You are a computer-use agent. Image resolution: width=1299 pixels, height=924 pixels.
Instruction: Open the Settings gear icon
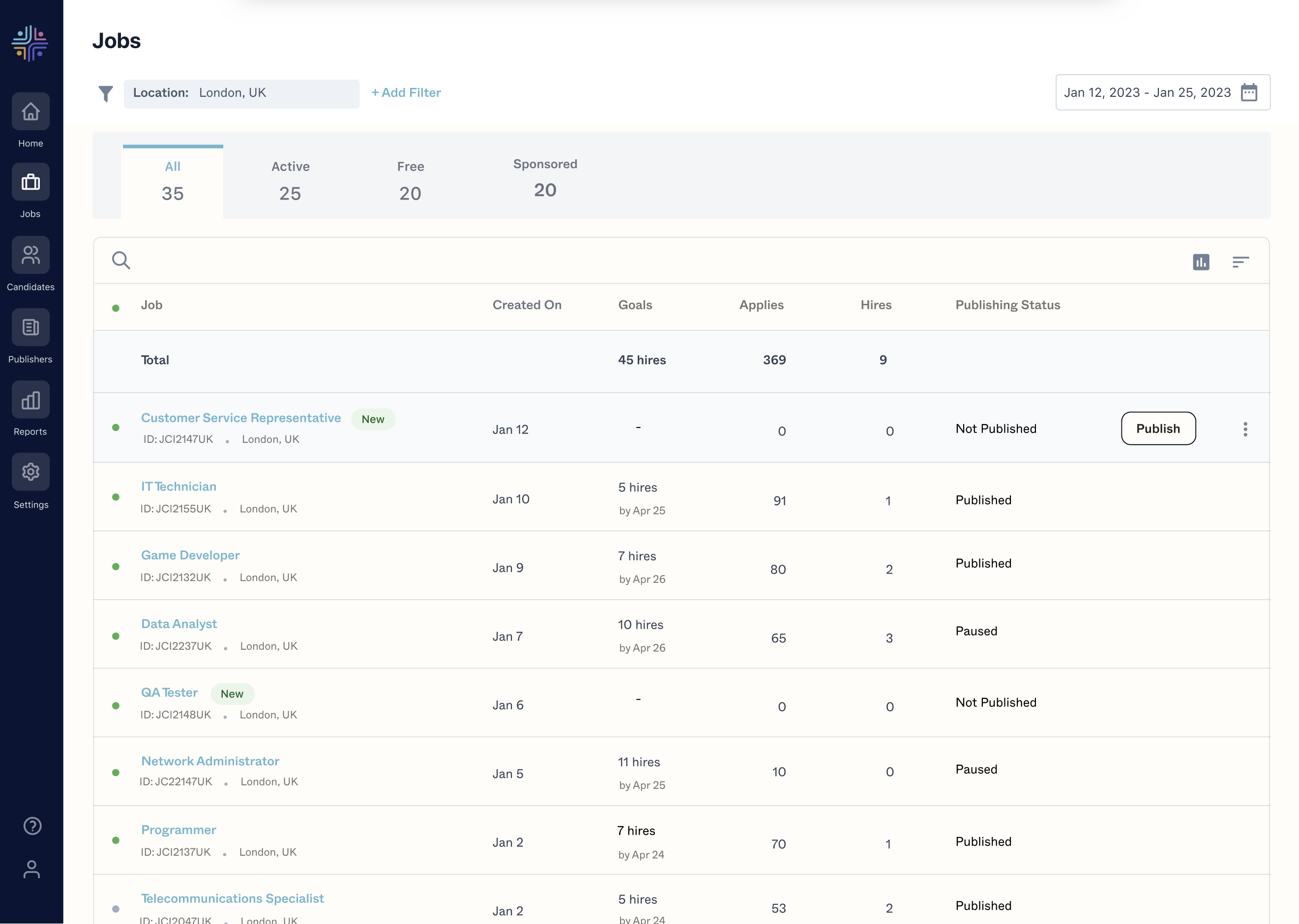[x=31, y=472]
